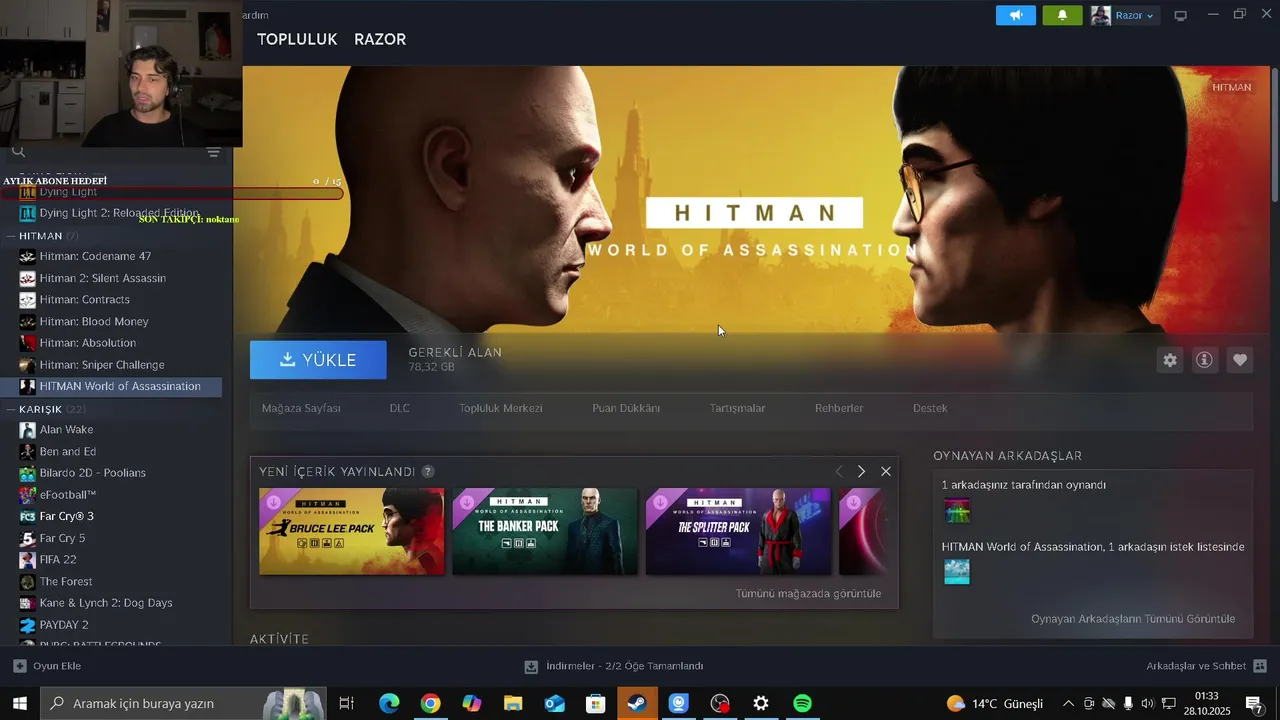Viewport: 1280px width, 720px height.
Task: Open the game info icon
Action: 1204,360
